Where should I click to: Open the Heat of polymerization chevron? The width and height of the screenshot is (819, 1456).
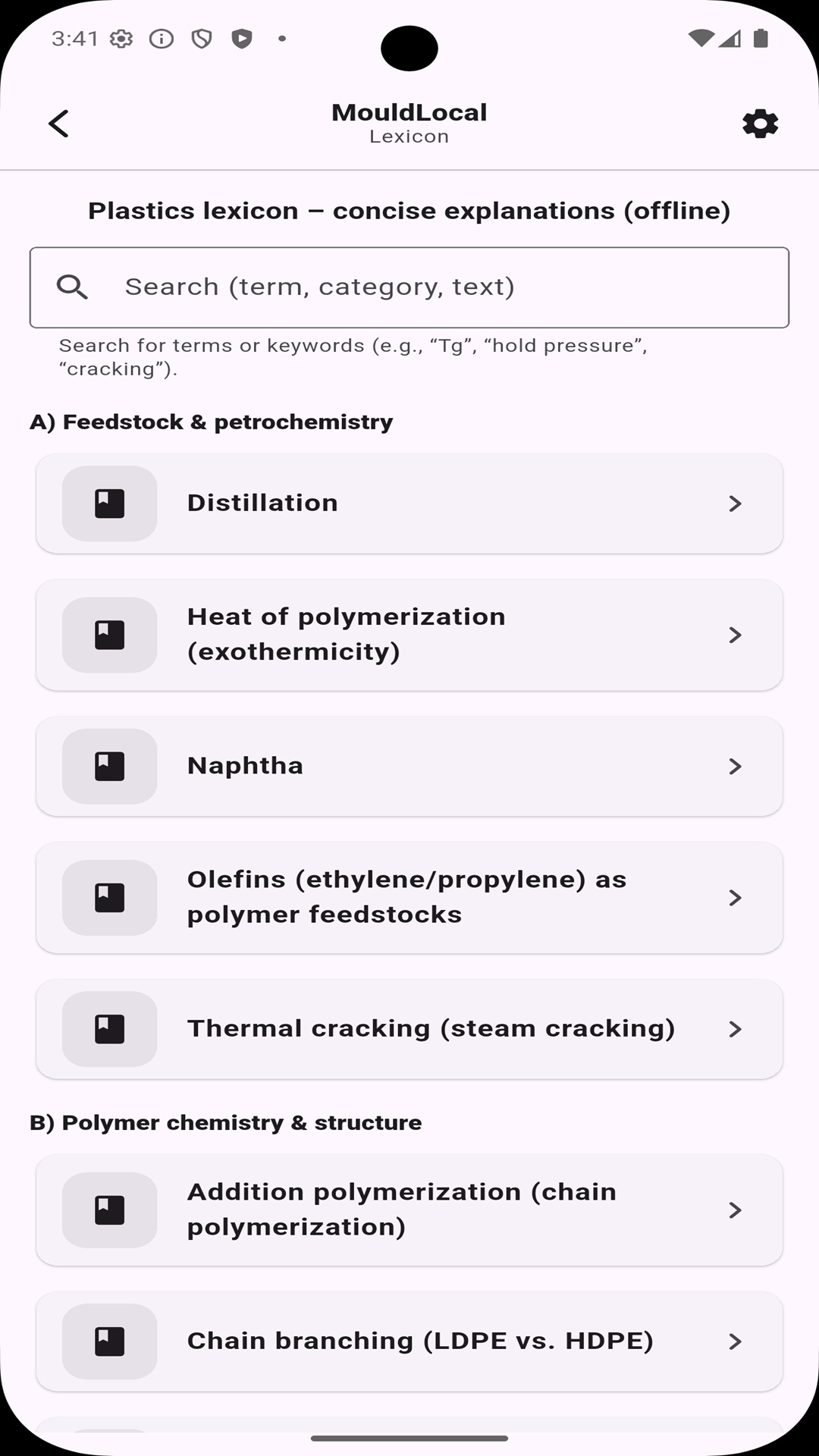tap(734, 635)
